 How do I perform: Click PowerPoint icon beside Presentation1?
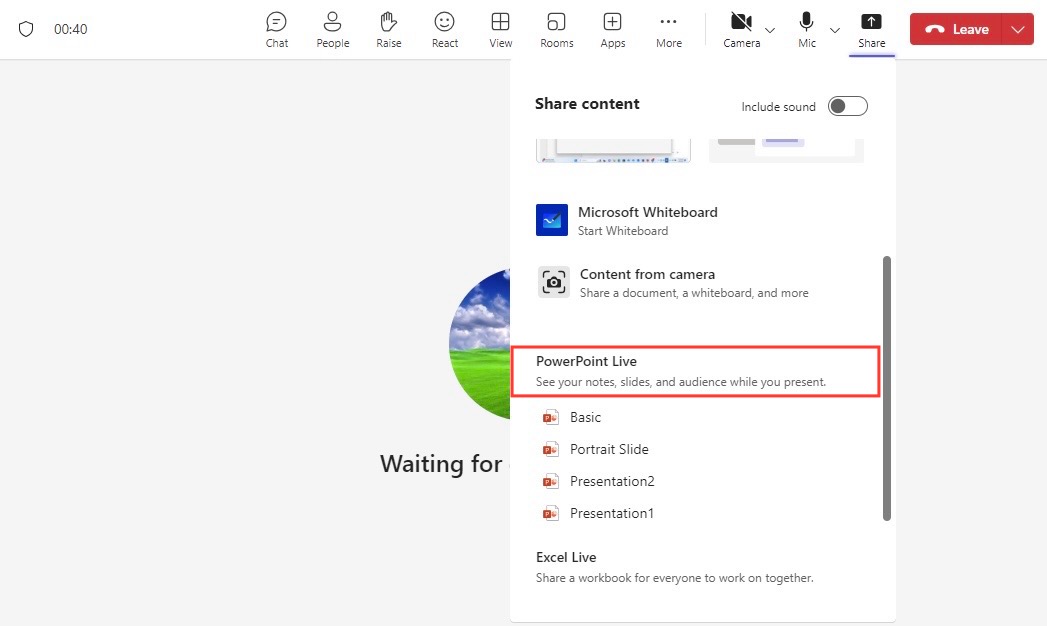pyautogui.click(x=550, y=513)
